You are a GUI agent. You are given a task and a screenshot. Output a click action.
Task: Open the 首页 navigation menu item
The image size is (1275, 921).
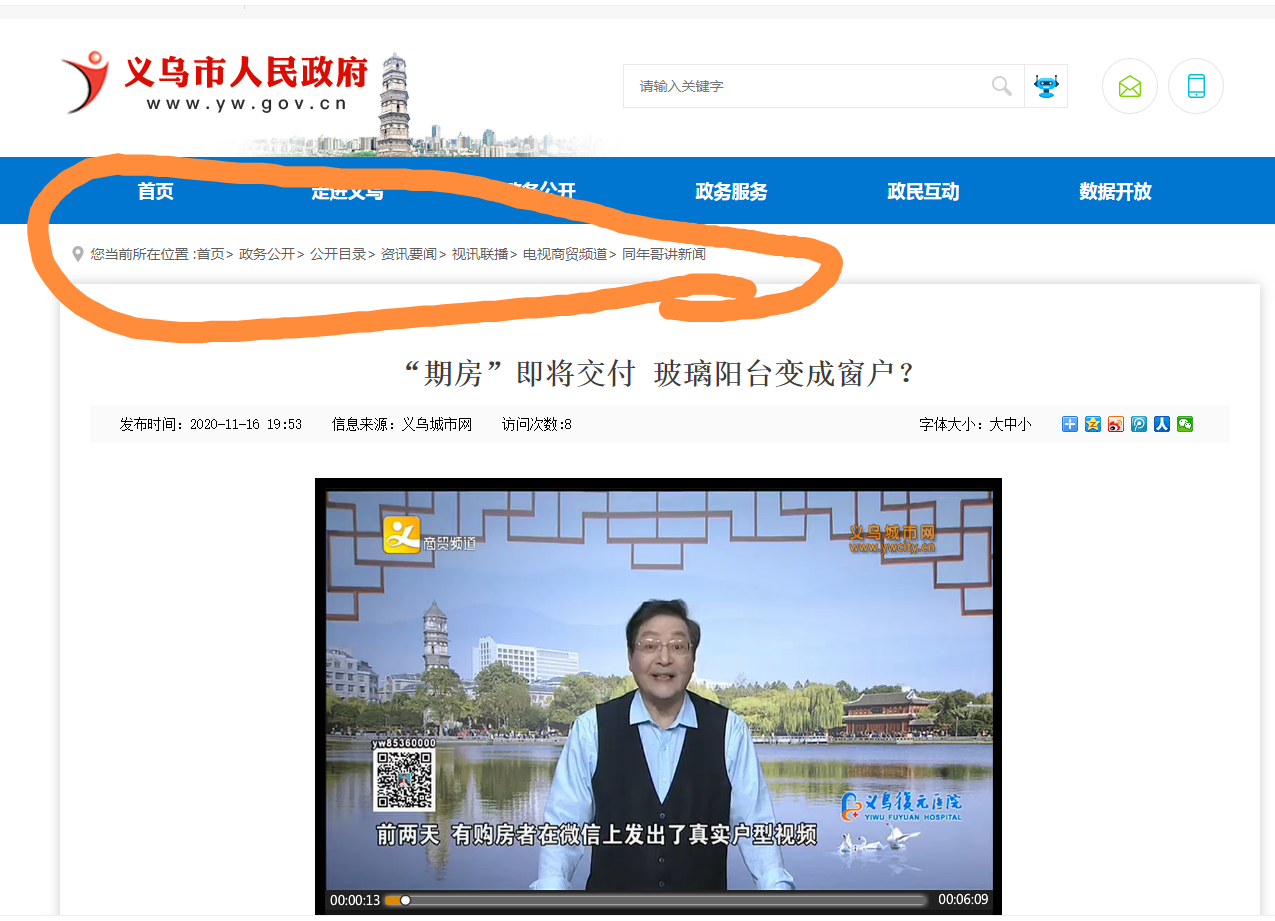[155, 191]
